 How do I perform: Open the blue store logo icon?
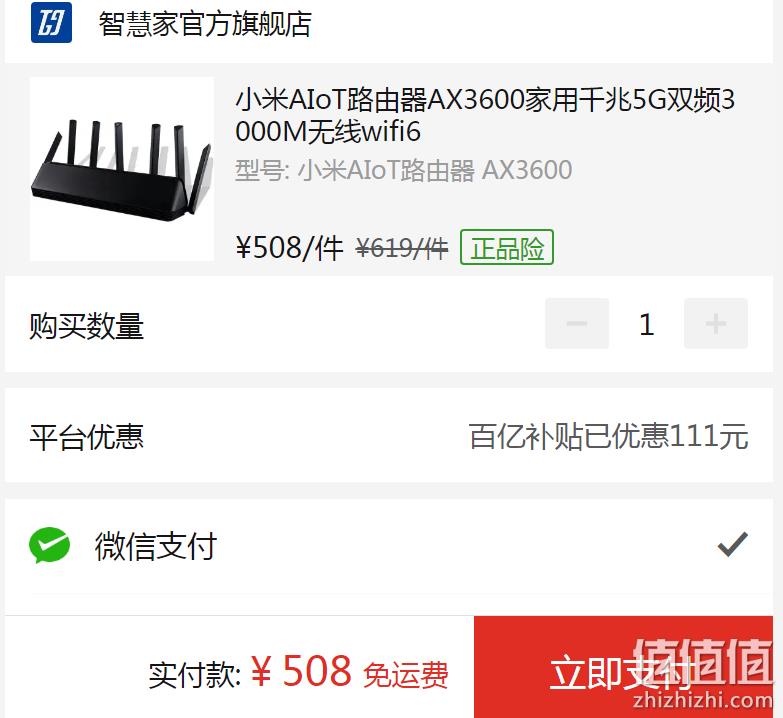click(51, 23)
